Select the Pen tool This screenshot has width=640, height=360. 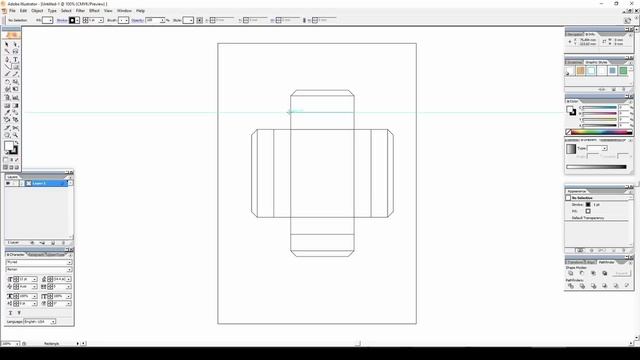pyautogui.click(x=7, y=60)
